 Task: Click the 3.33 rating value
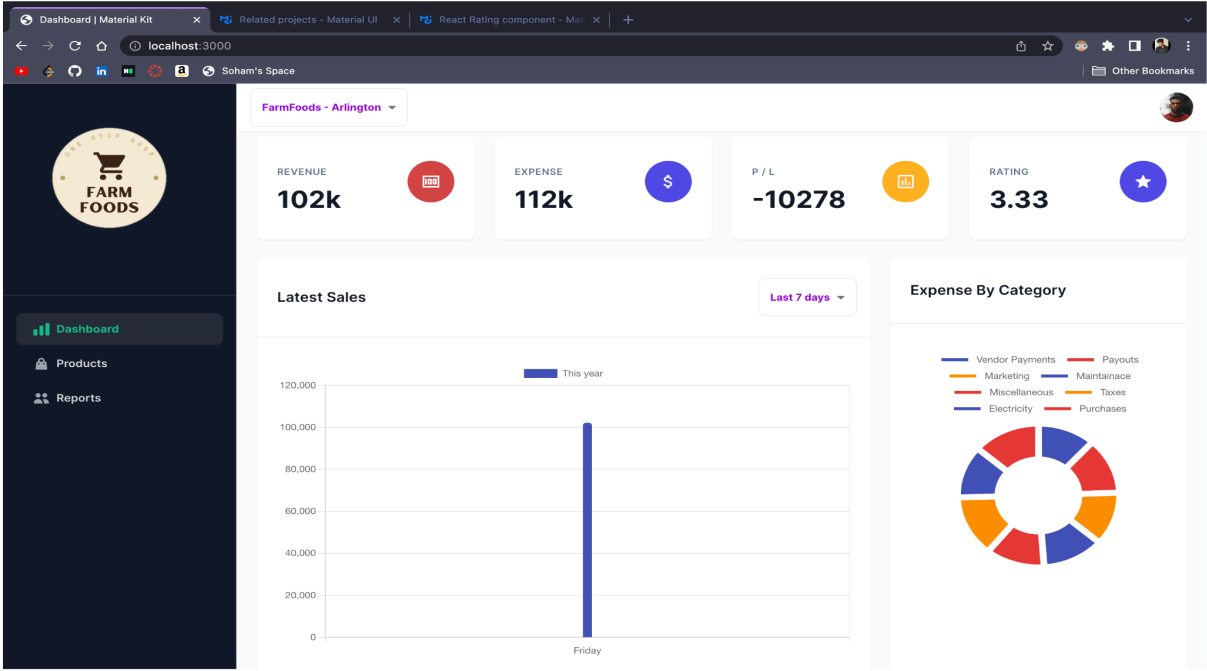click(x=1019, y=199)
